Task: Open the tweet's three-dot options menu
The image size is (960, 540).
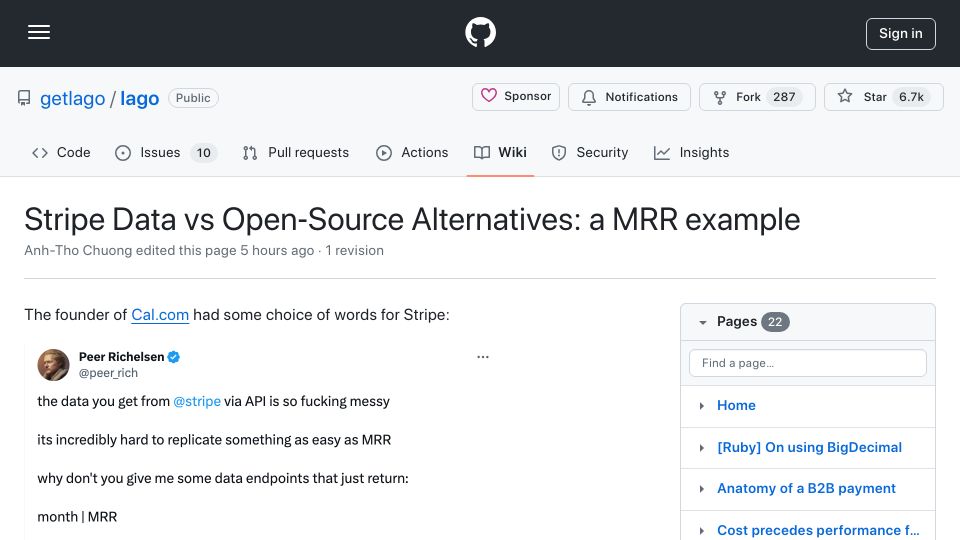Action: pos(483,357)
